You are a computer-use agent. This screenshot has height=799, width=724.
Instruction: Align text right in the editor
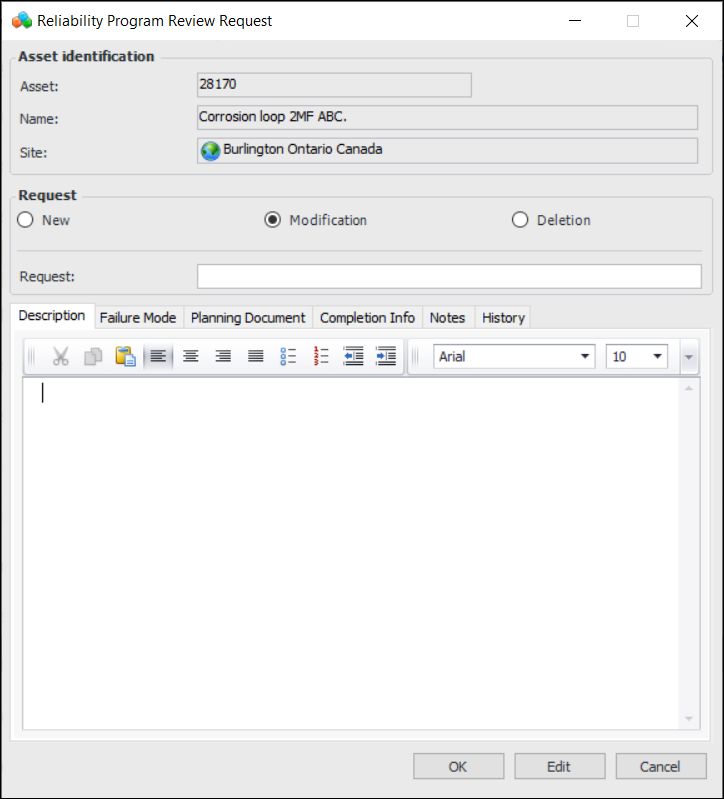tap(223, 356)
